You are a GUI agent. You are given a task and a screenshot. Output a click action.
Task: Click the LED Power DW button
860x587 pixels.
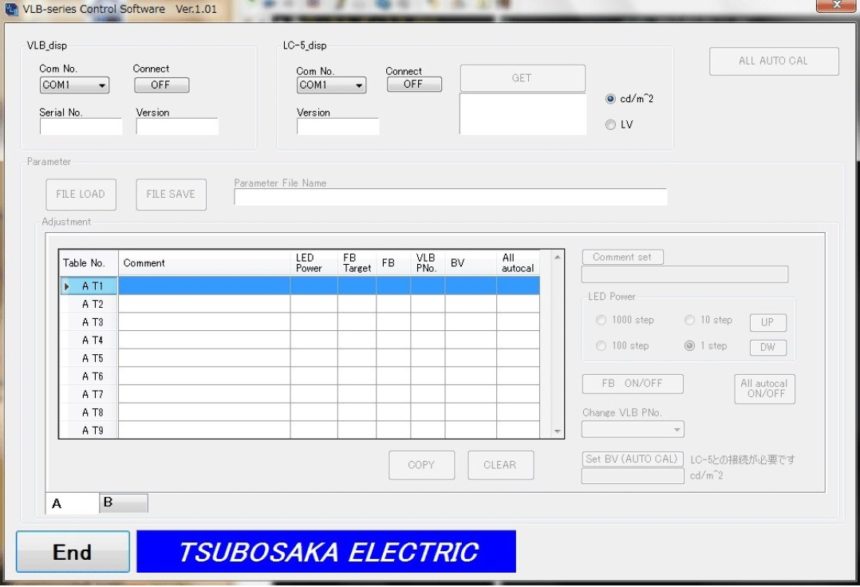pyautogui.click(x=768, y=347)
